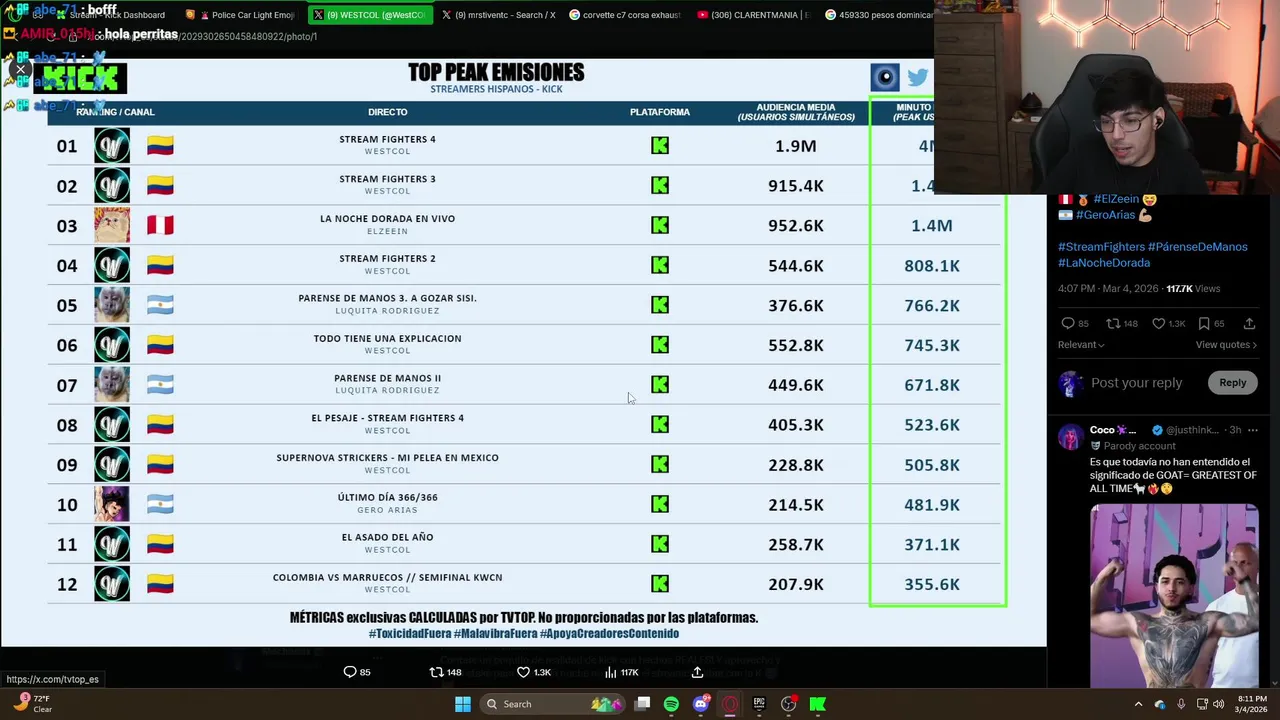The image size is (1280, 720).
Task: Click the share icon under the photo
Action: (x=697, y=672)
